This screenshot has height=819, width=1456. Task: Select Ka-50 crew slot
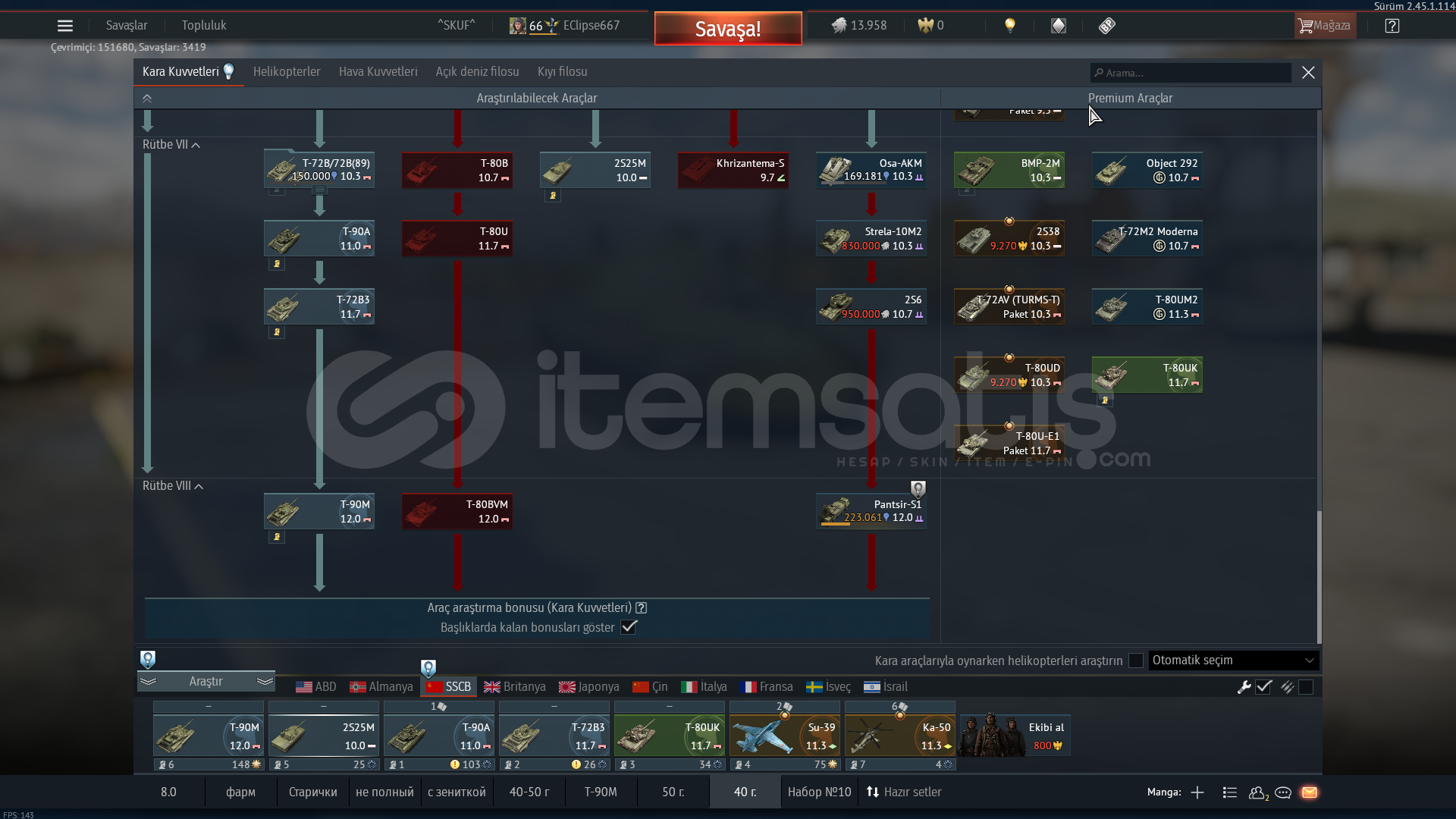click(900, 736)
